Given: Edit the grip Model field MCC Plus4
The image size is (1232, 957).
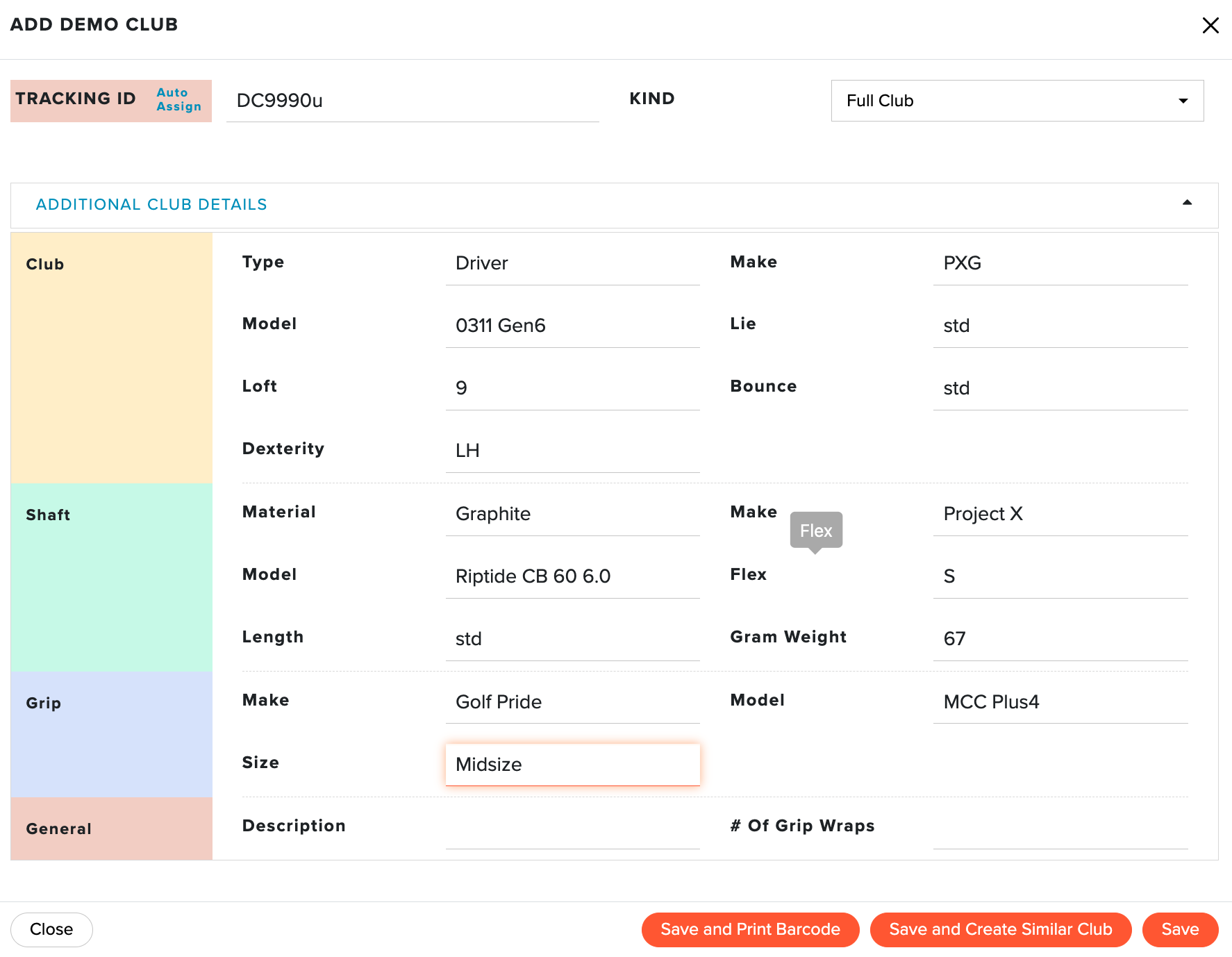Looking at the screenshot, I should click(x=1060, y=702).
